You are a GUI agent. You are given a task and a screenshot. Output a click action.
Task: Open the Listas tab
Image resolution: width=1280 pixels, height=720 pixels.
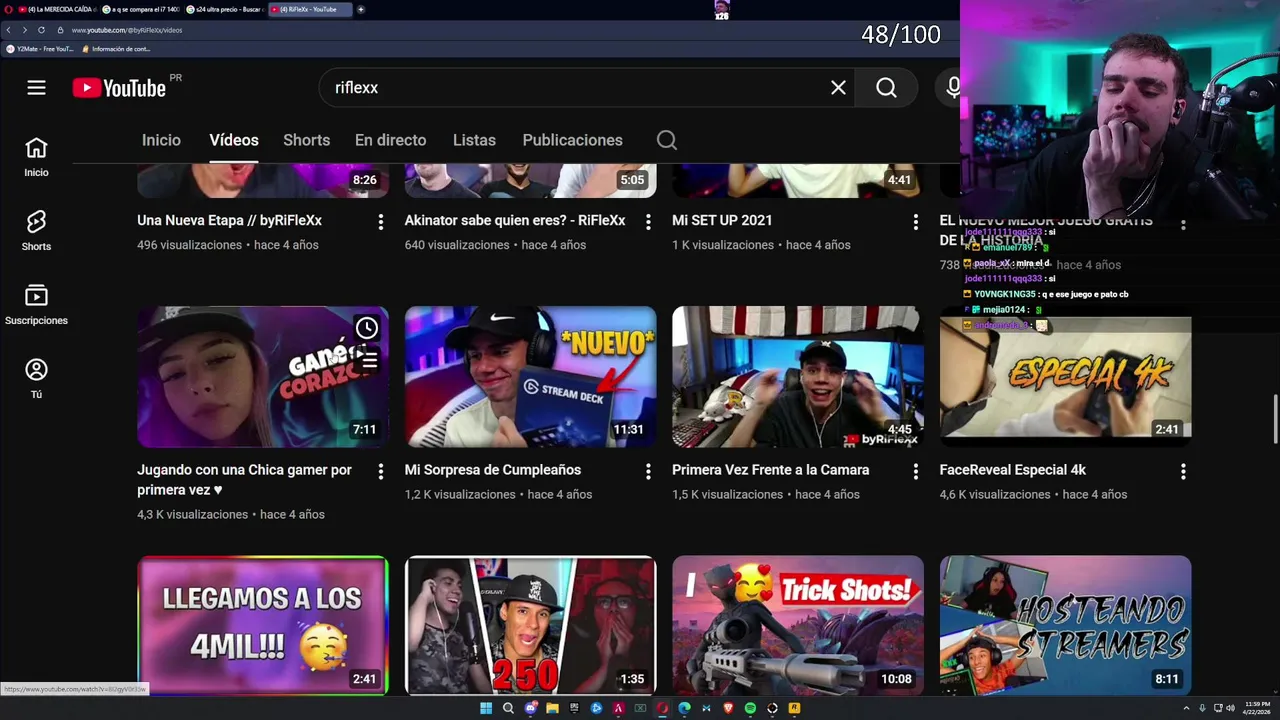click(474, 140)
